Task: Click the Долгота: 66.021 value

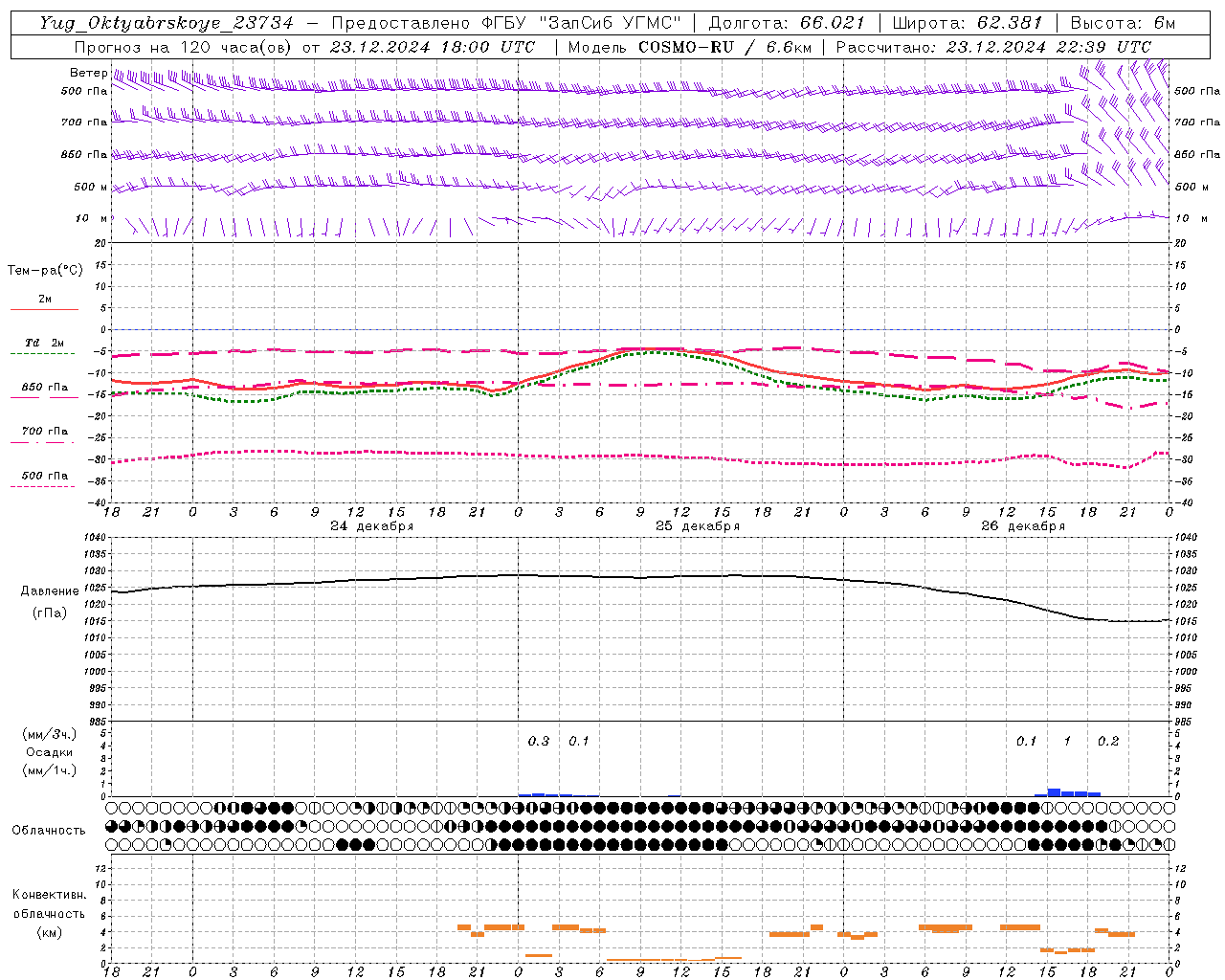Action: 787,23
